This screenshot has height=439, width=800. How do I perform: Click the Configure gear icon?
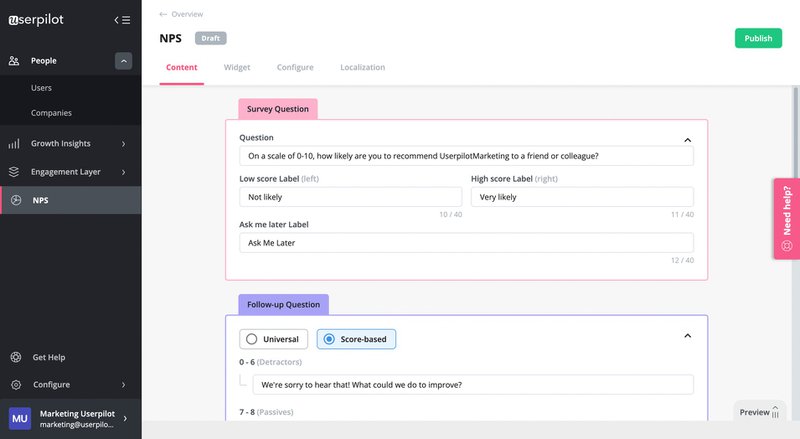click(14, 384)
